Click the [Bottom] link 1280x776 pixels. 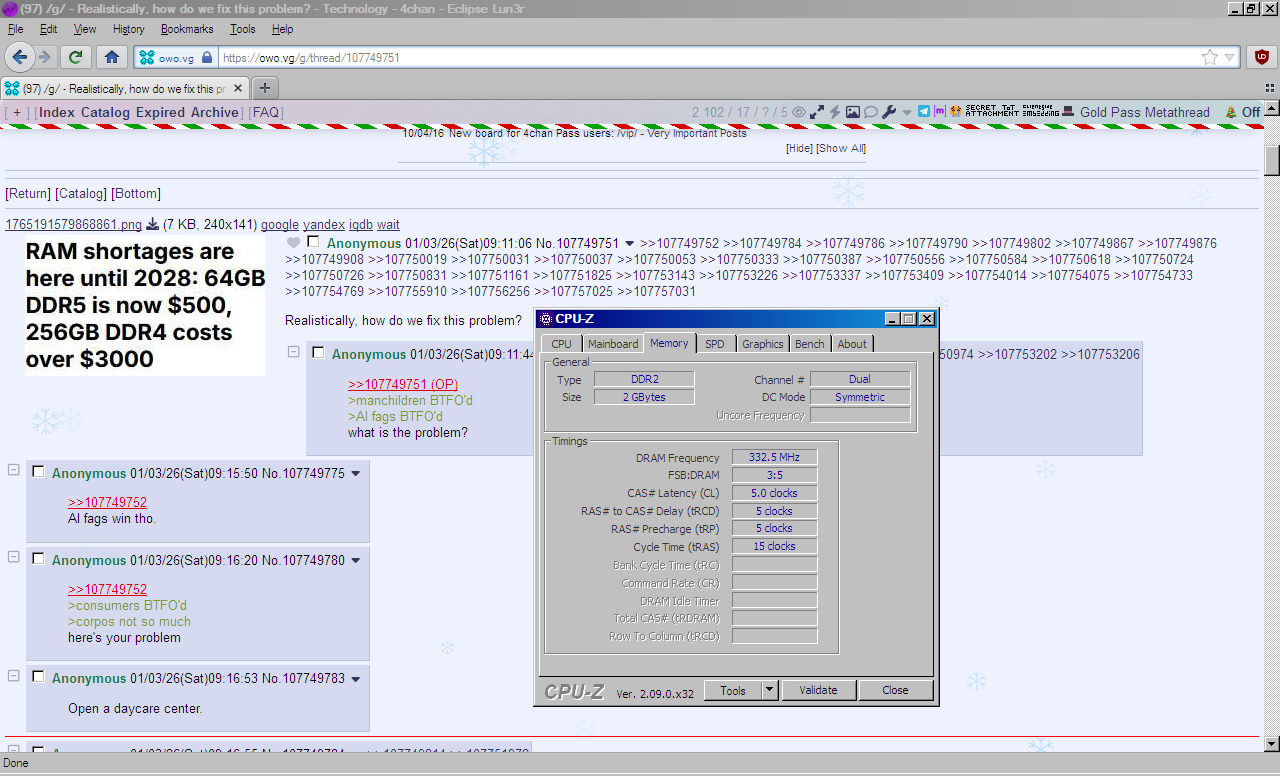click(136, 193)
